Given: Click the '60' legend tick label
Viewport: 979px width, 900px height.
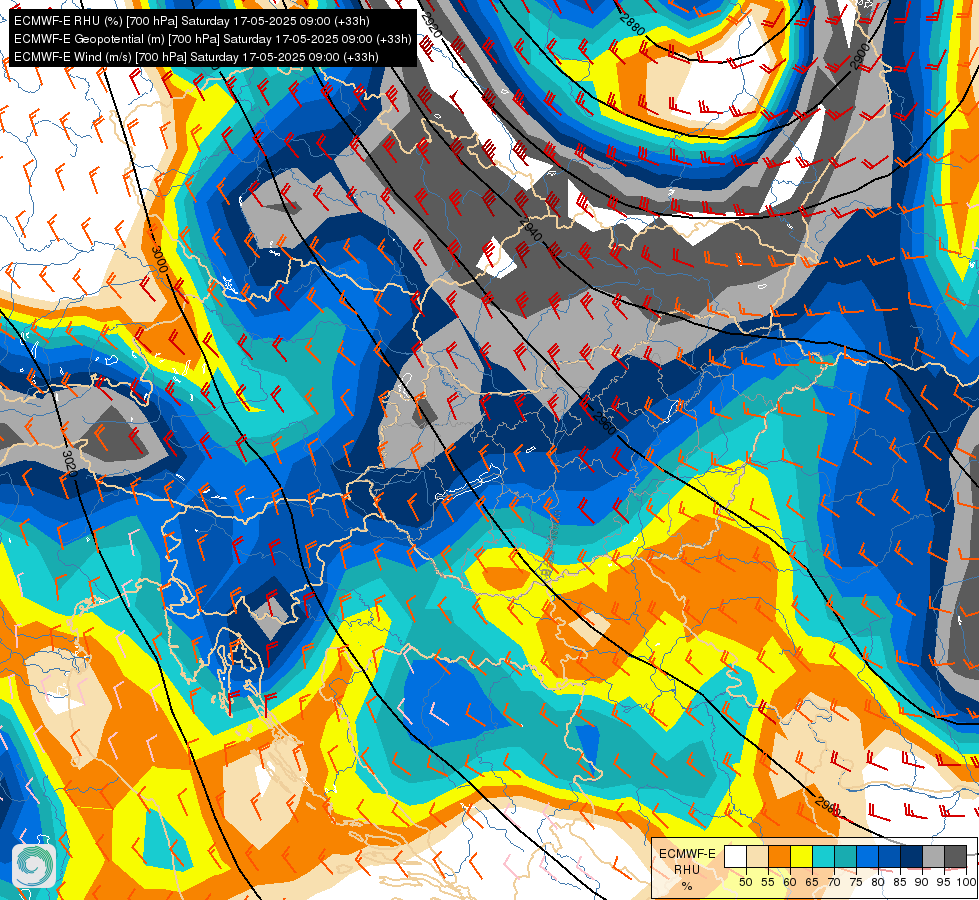Looking at the screenshot, I should [789, 882].
